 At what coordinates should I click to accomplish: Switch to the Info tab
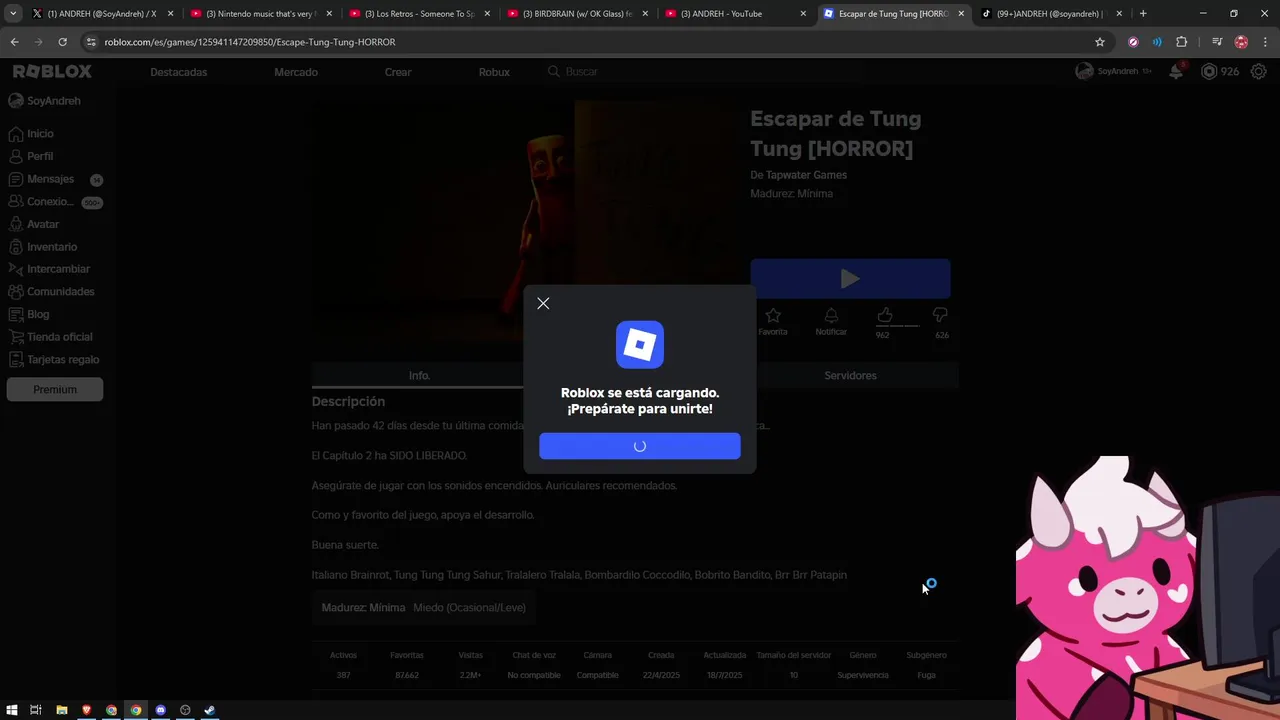coord(419,375)
